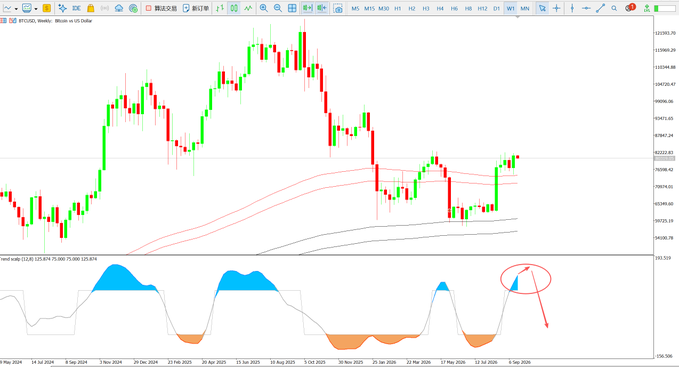Open the search magnifier icon
Screen dimensions: 679x367
point(614,8)
